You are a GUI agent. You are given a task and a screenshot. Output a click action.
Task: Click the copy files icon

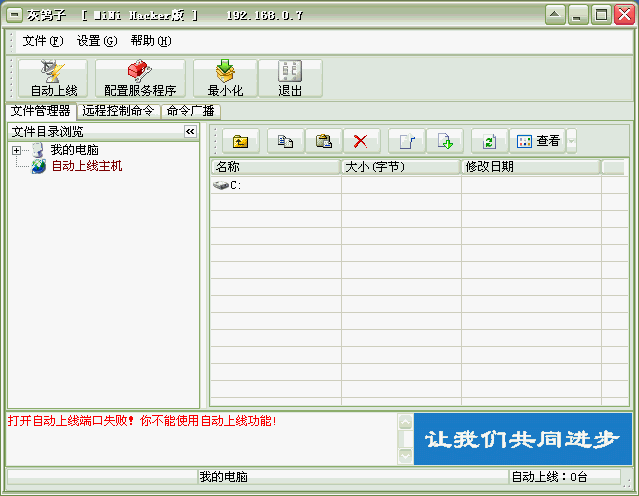click(285, 141)
